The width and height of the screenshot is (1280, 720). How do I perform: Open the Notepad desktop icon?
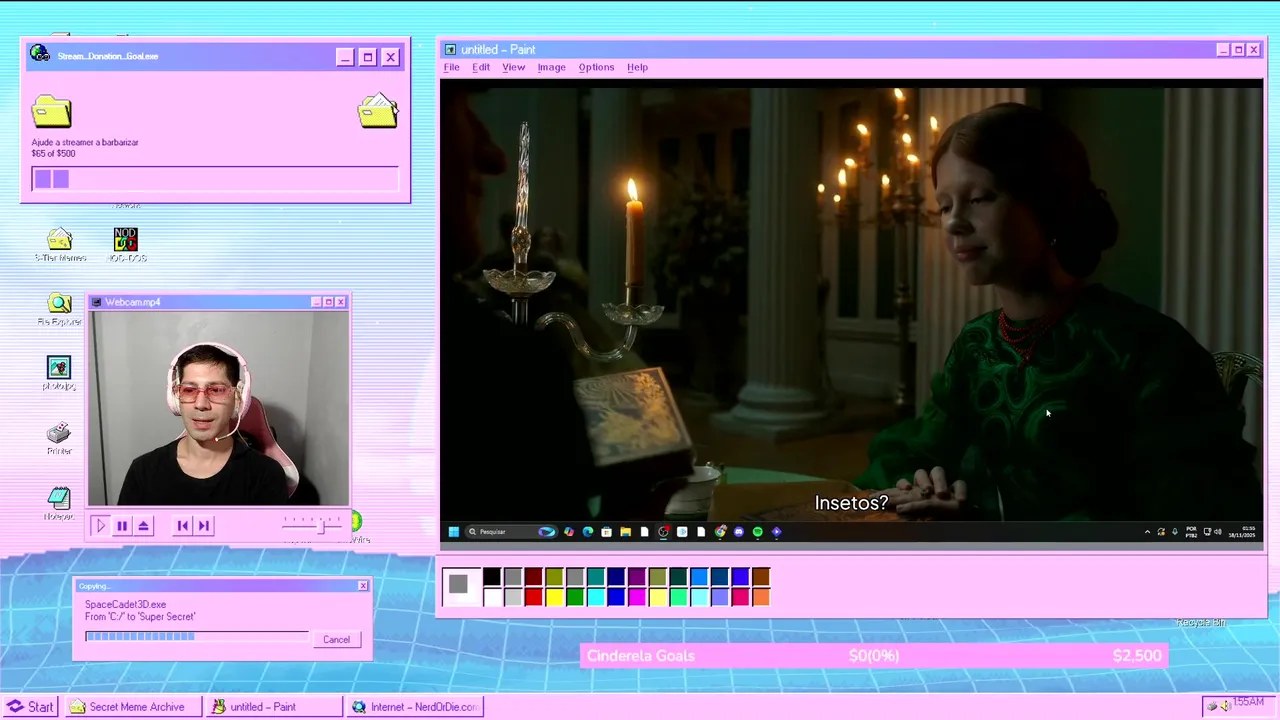coord(59,502)
